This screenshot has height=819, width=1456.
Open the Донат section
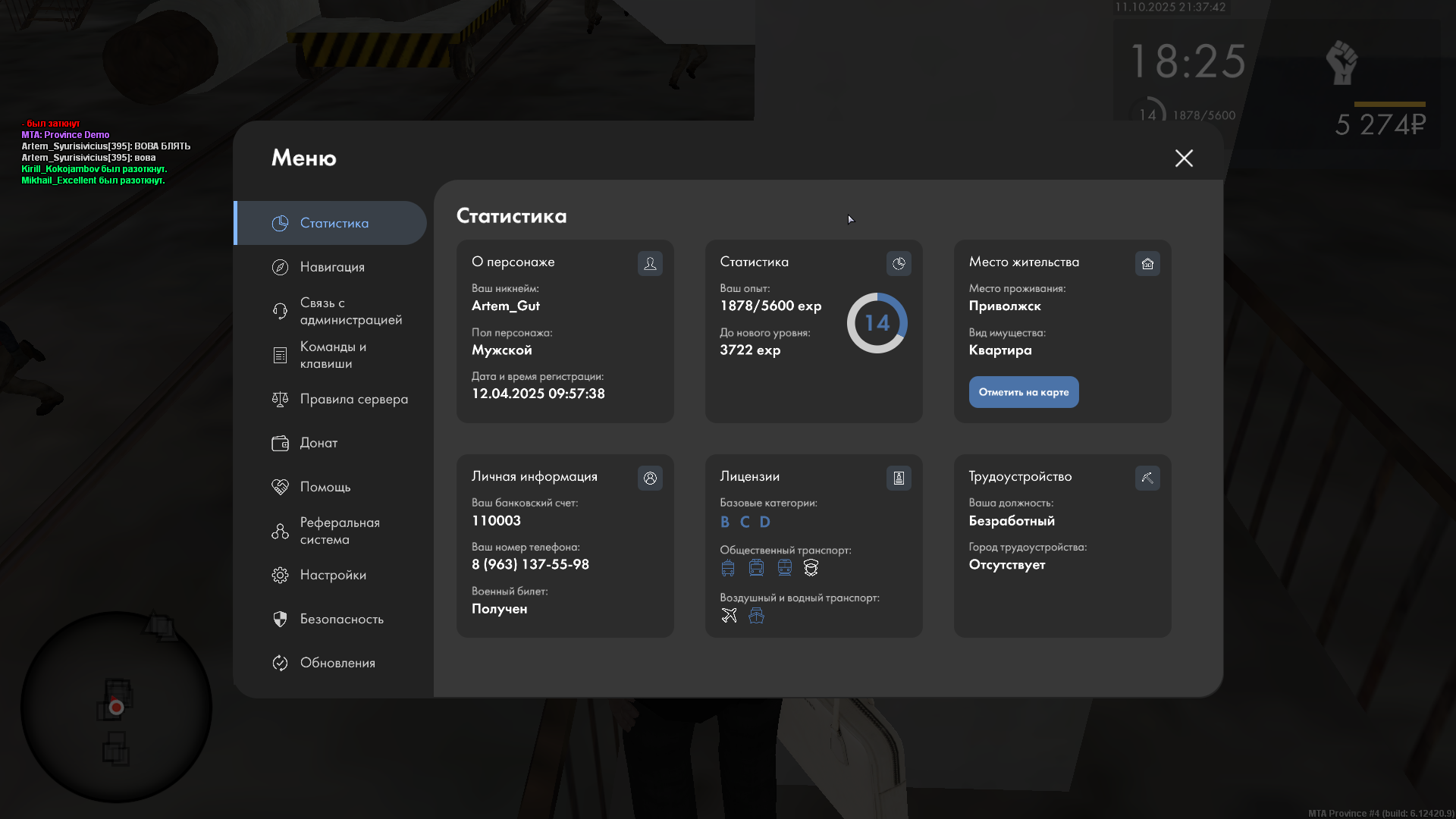point(318,443)
